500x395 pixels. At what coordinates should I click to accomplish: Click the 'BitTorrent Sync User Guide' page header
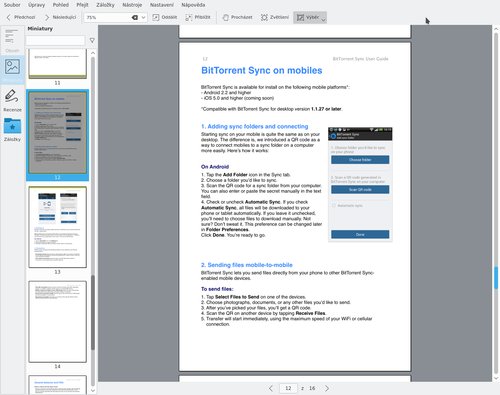(360, 59)
